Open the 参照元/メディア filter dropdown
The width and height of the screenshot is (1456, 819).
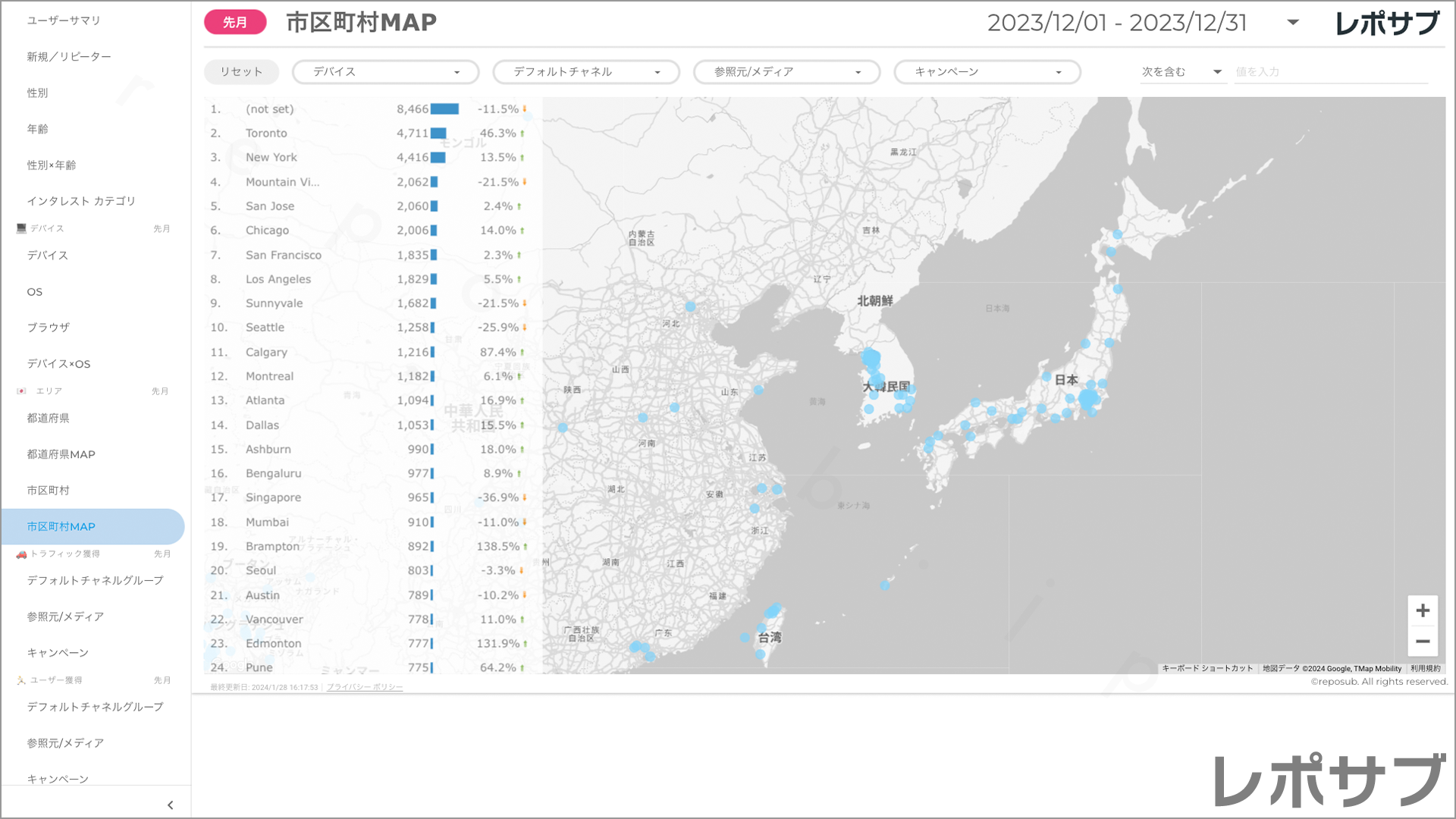tap(786, 72)
